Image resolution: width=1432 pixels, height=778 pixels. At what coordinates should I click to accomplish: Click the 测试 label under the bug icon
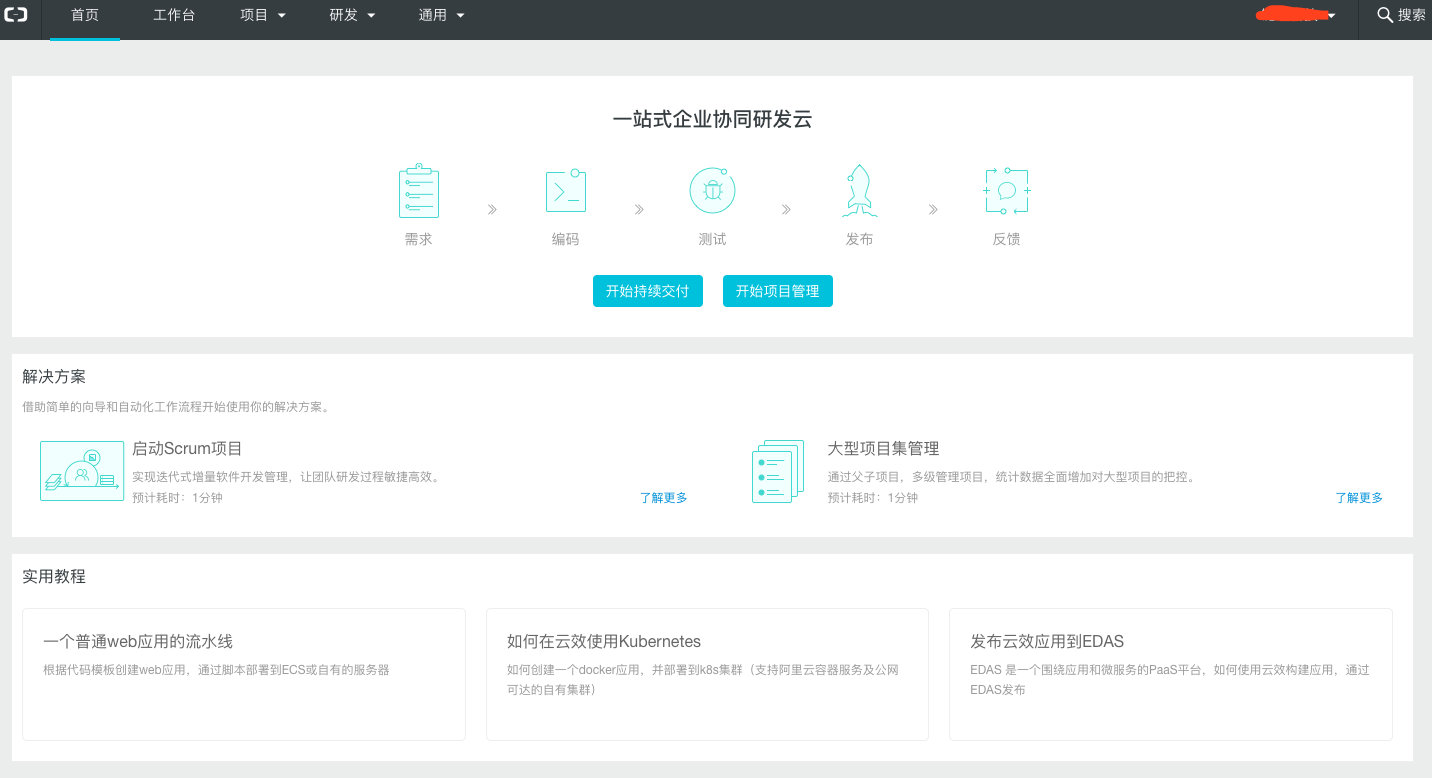(712, 240)
